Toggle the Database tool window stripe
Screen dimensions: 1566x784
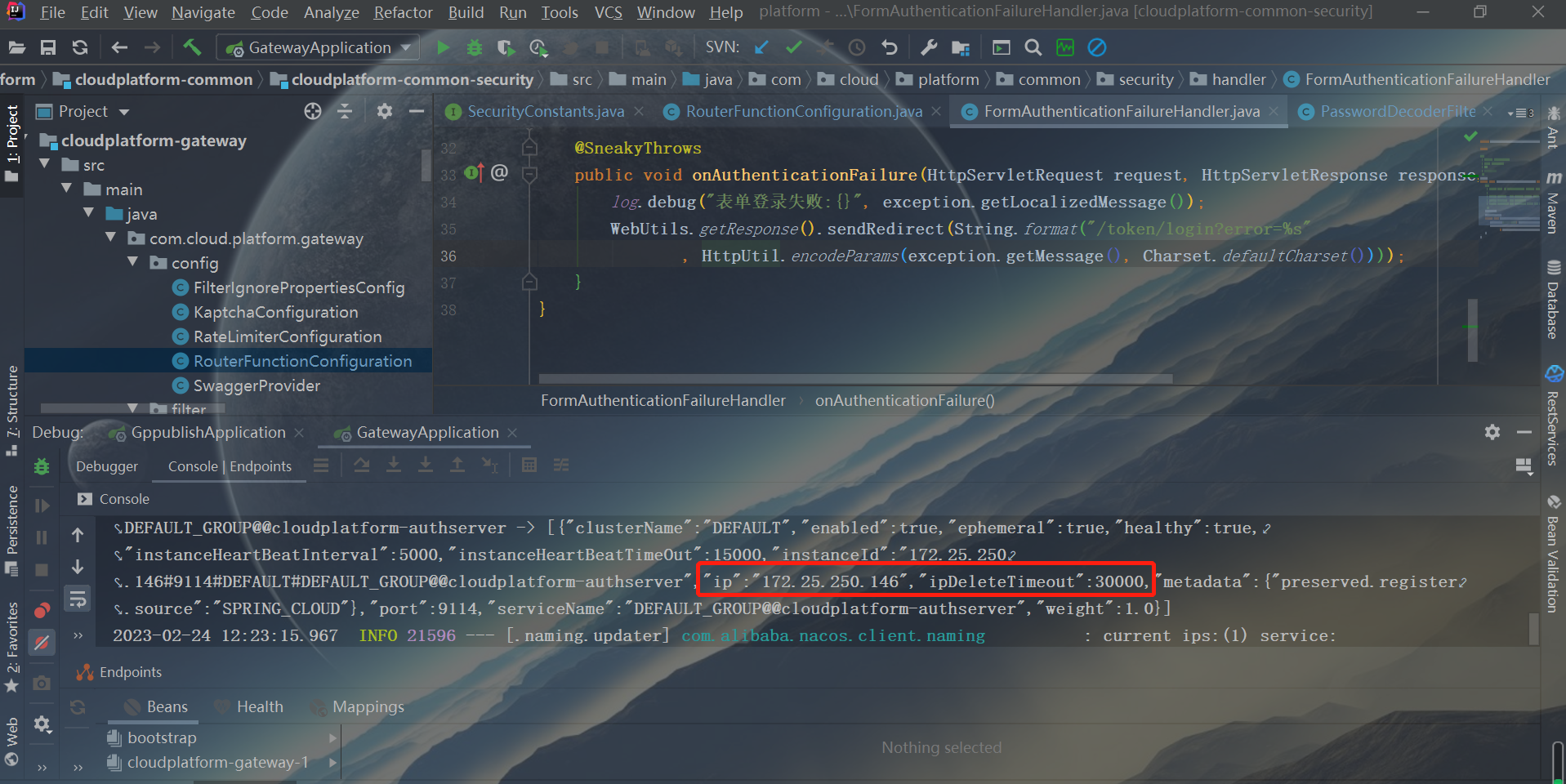1553,299
